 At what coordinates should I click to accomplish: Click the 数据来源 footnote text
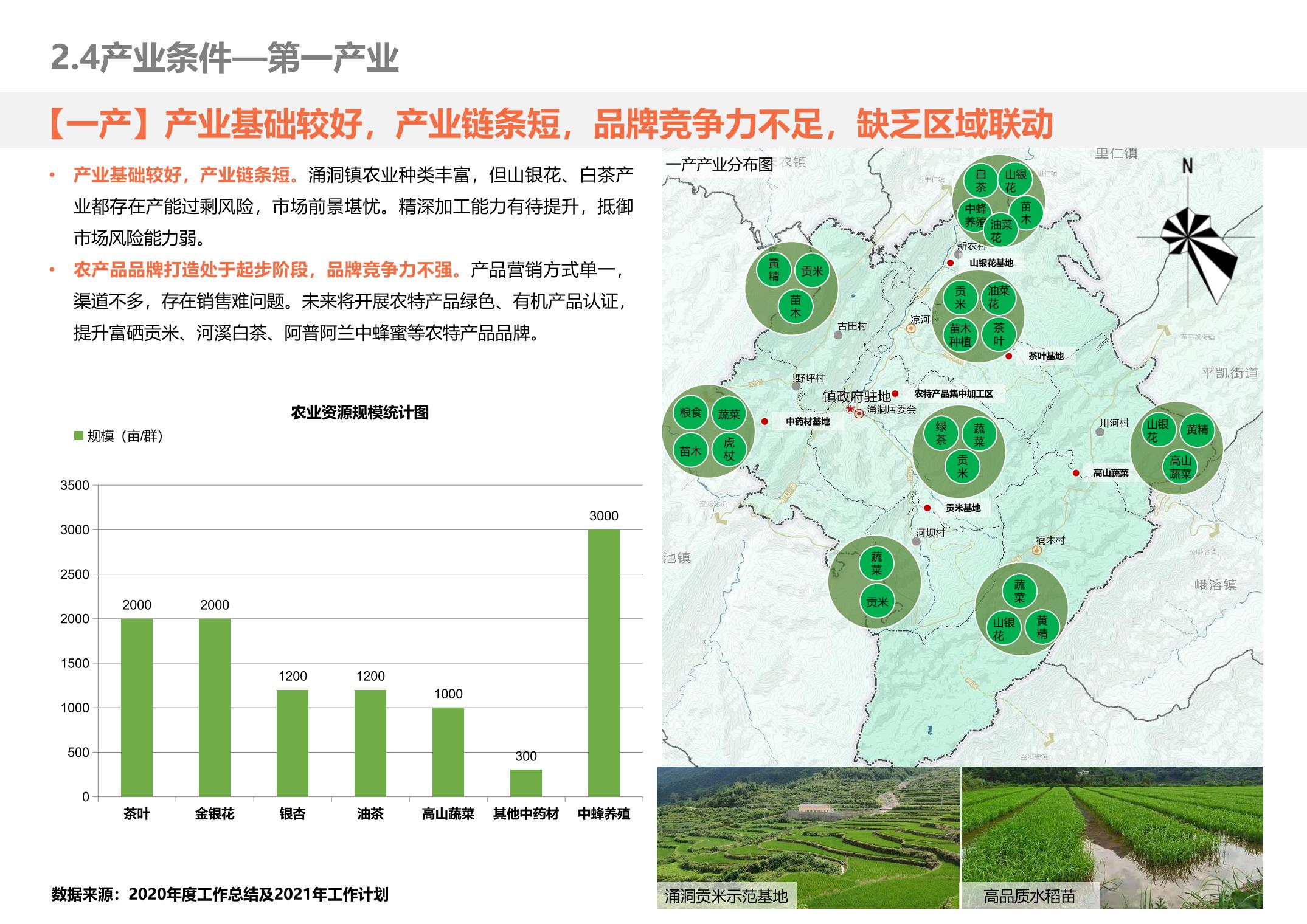[x=220, y=894]
